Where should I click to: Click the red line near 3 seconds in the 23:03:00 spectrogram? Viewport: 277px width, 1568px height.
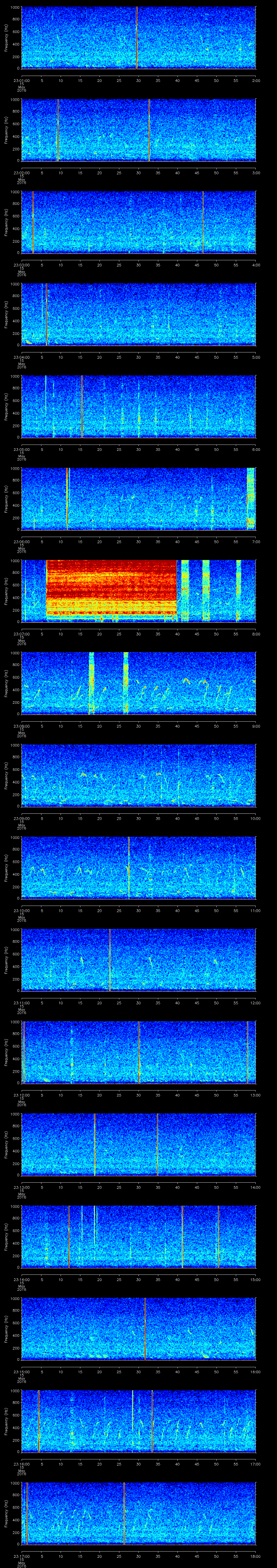(33, 222)
